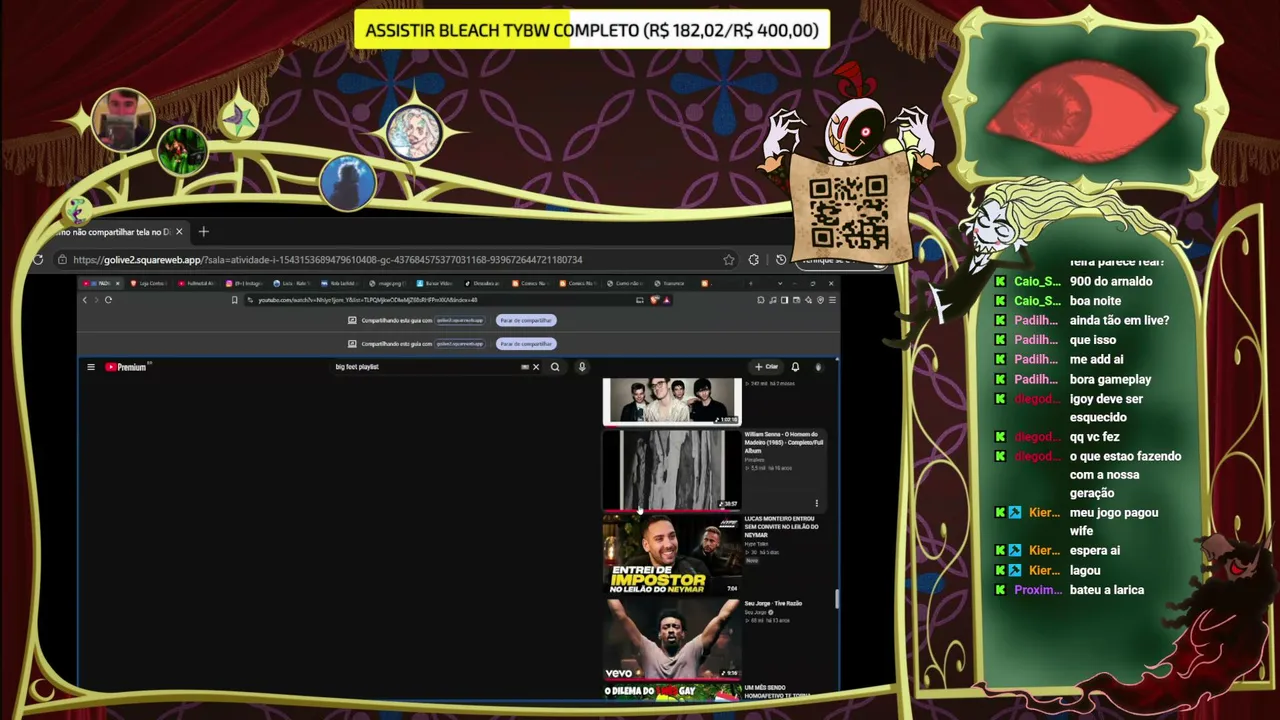
Task: Open the band photo video thumbnail
Action: pos(672,402)
